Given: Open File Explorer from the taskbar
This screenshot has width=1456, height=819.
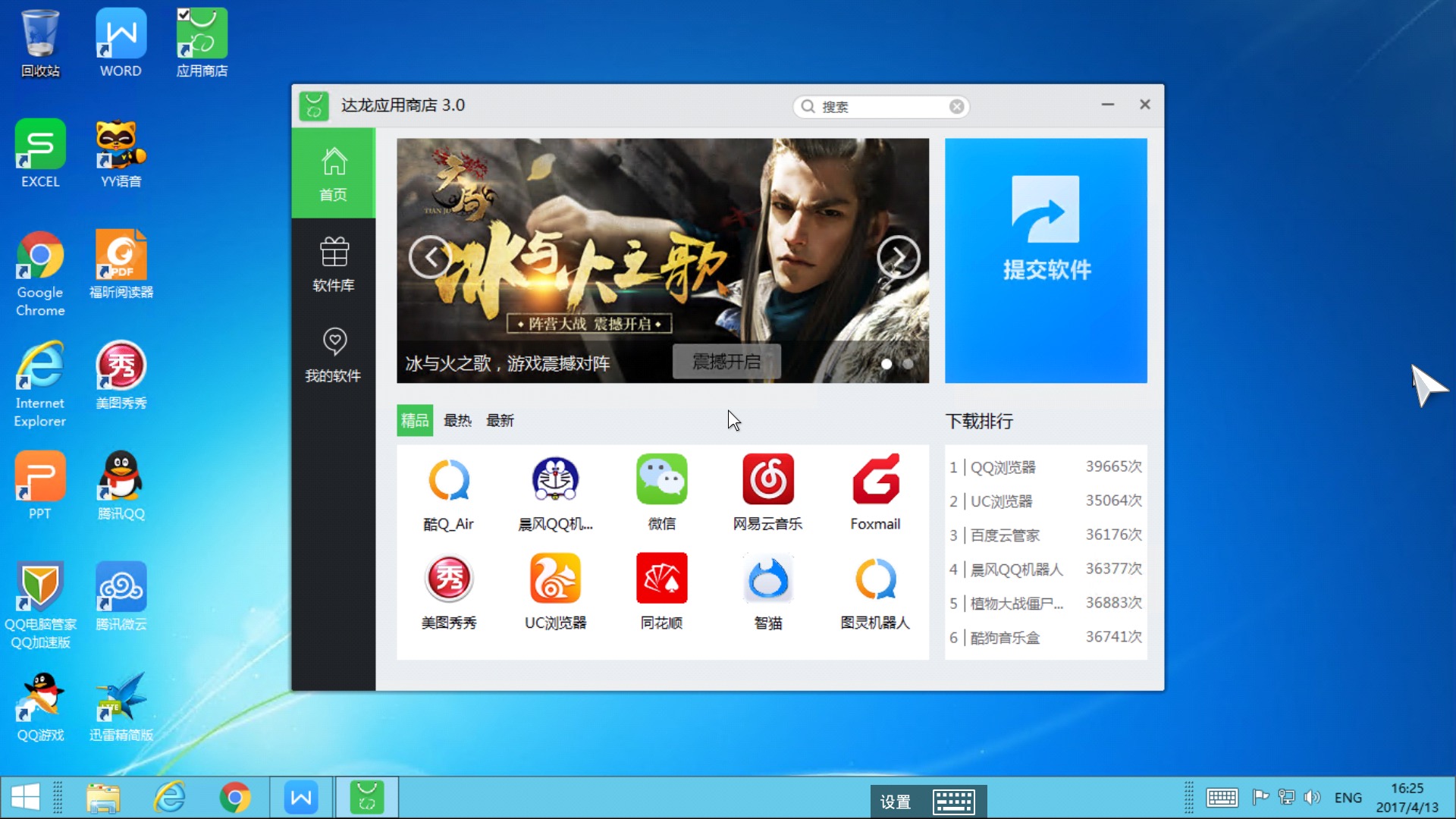Looking at the screenshot, I should click(x=103, y=798).
